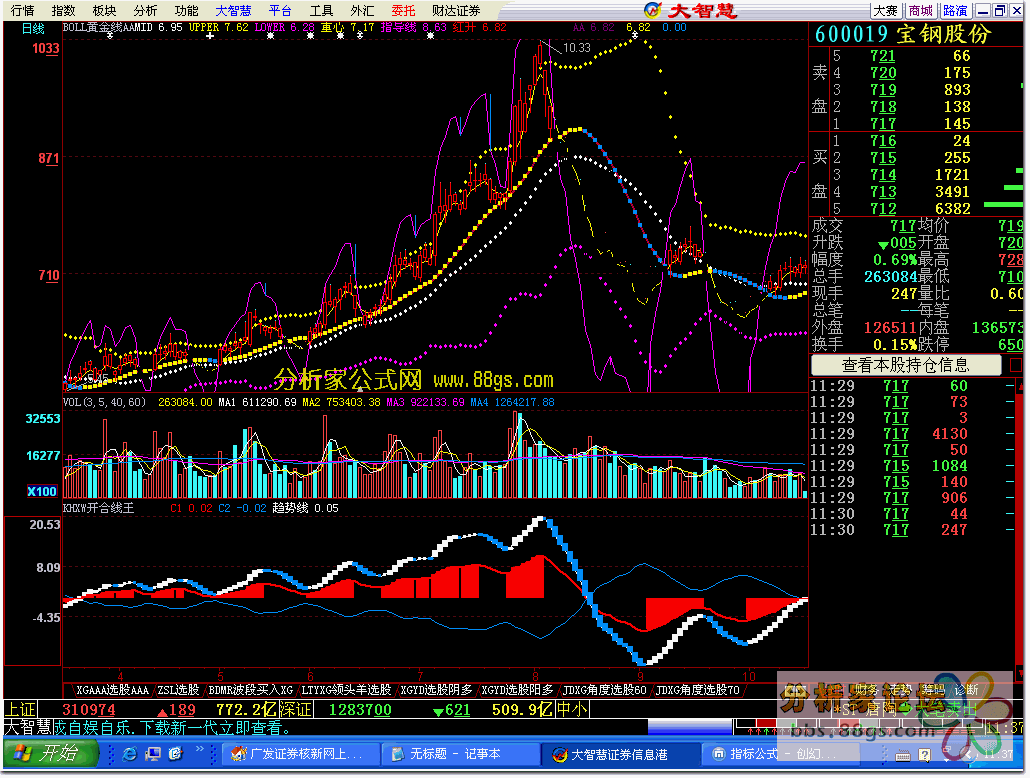Image resolution: width=1030 pixels, height=778 pixels.
Task: Select the JDXG角度选股60 tab
Action: coord(604,690)
